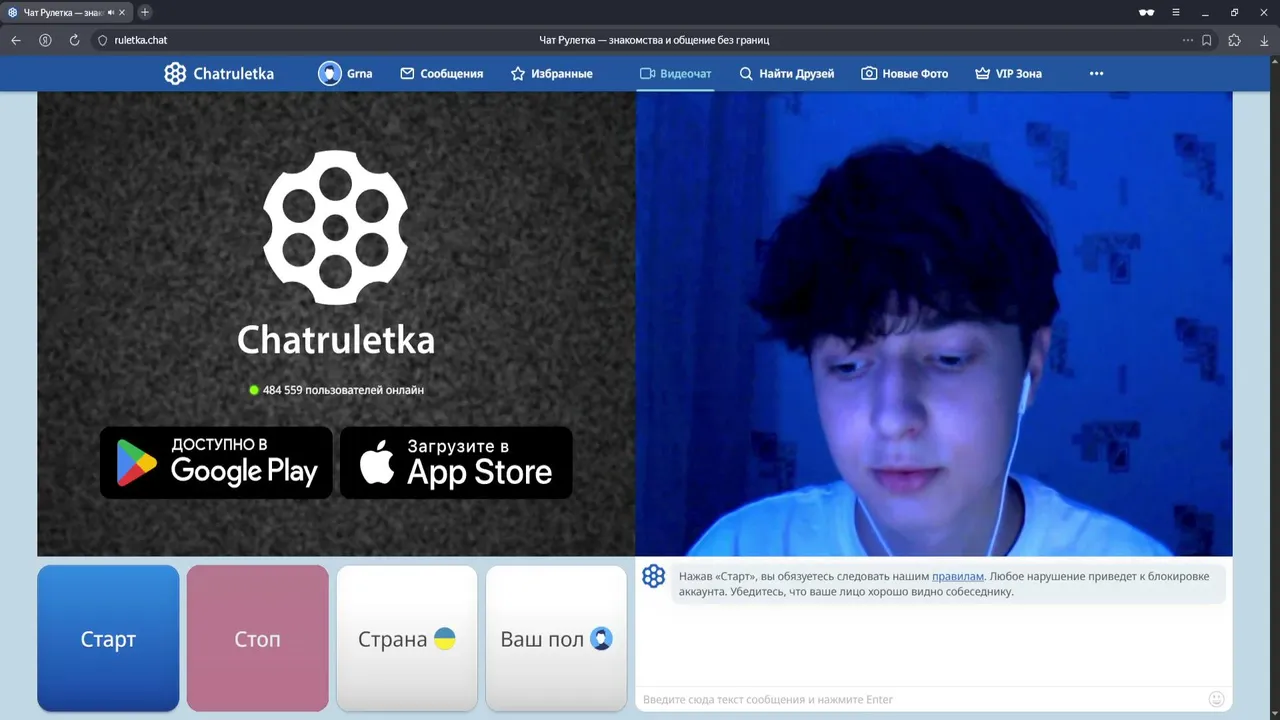Open the Google Play download badge
The height and width of the screenshot is (720, 1280).
coord(216,462)
